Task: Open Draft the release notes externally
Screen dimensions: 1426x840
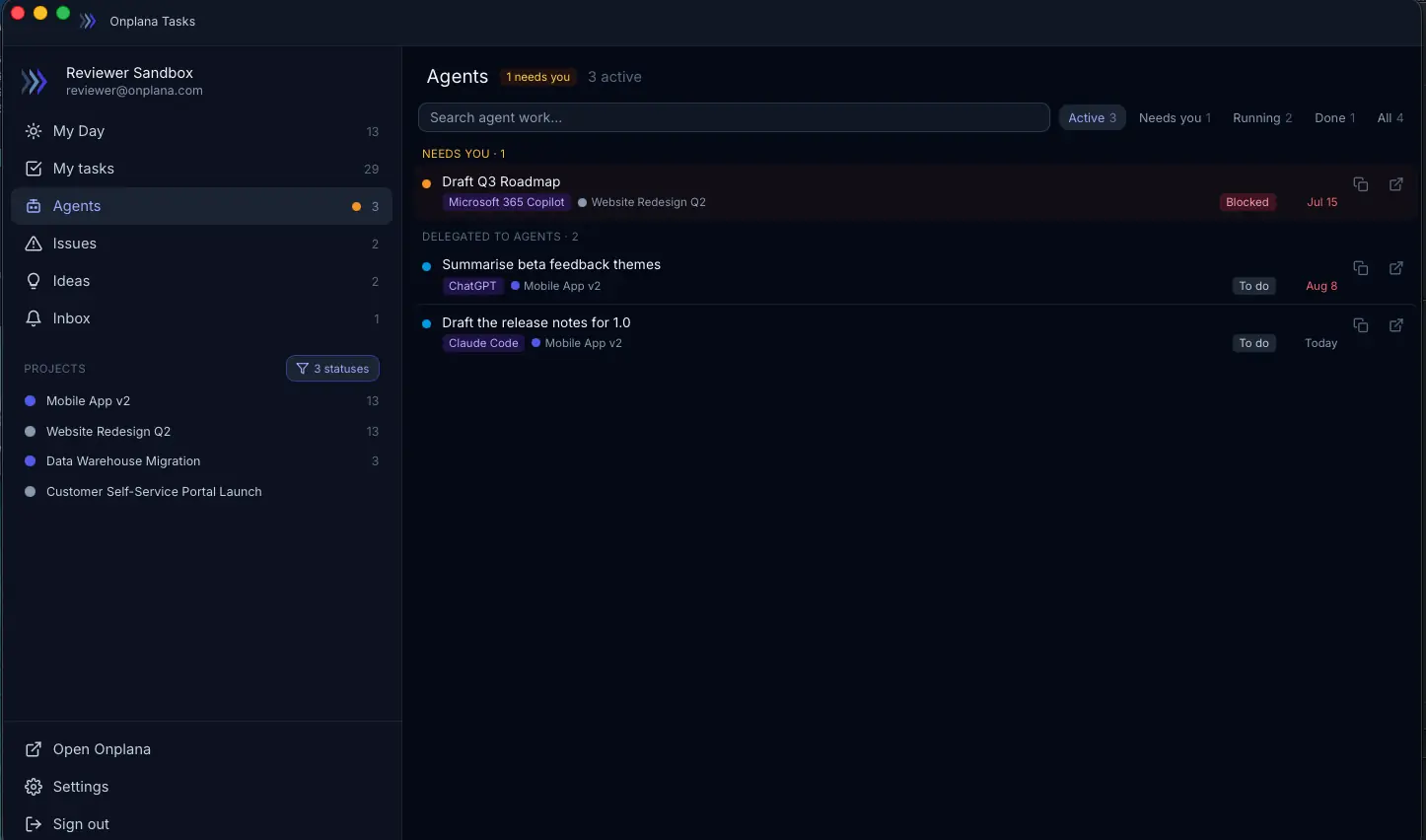Action: click(x=1396, y=325)
